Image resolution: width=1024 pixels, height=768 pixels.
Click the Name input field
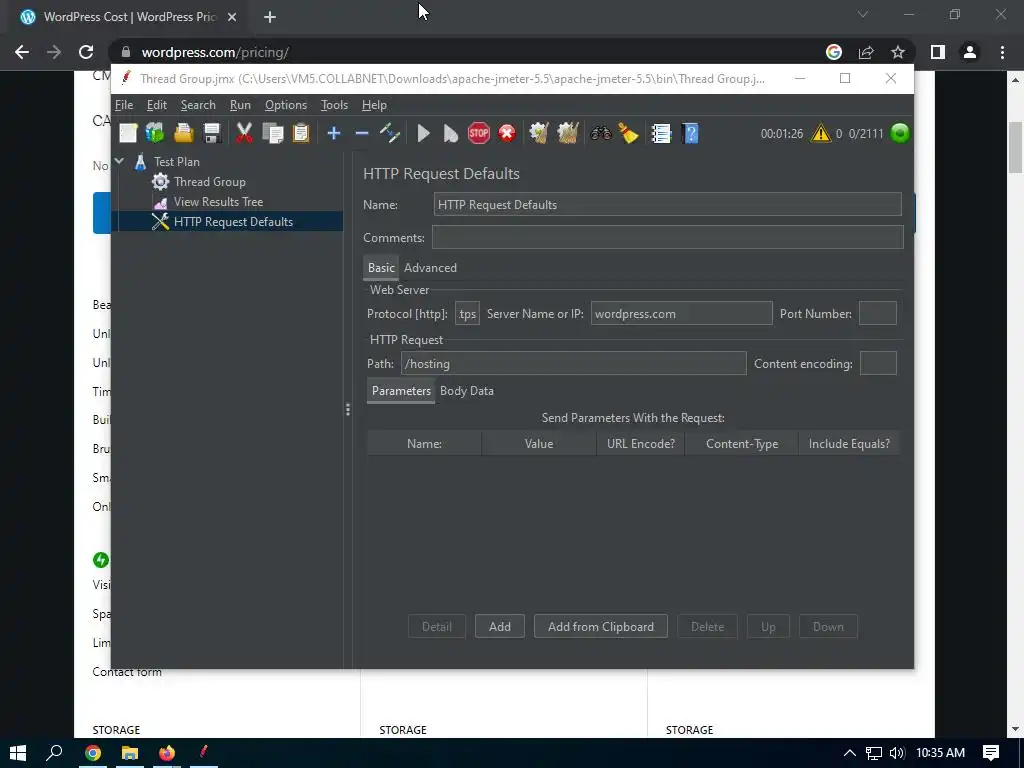667,204
